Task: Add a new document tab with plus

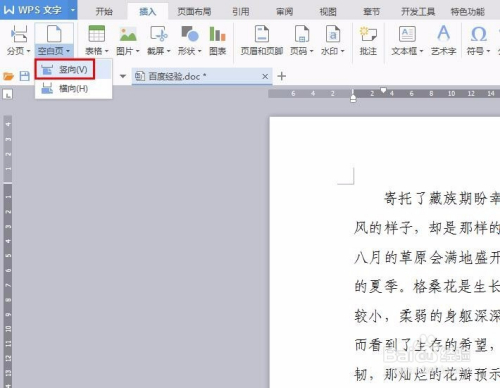Action: tap(282, 76)
